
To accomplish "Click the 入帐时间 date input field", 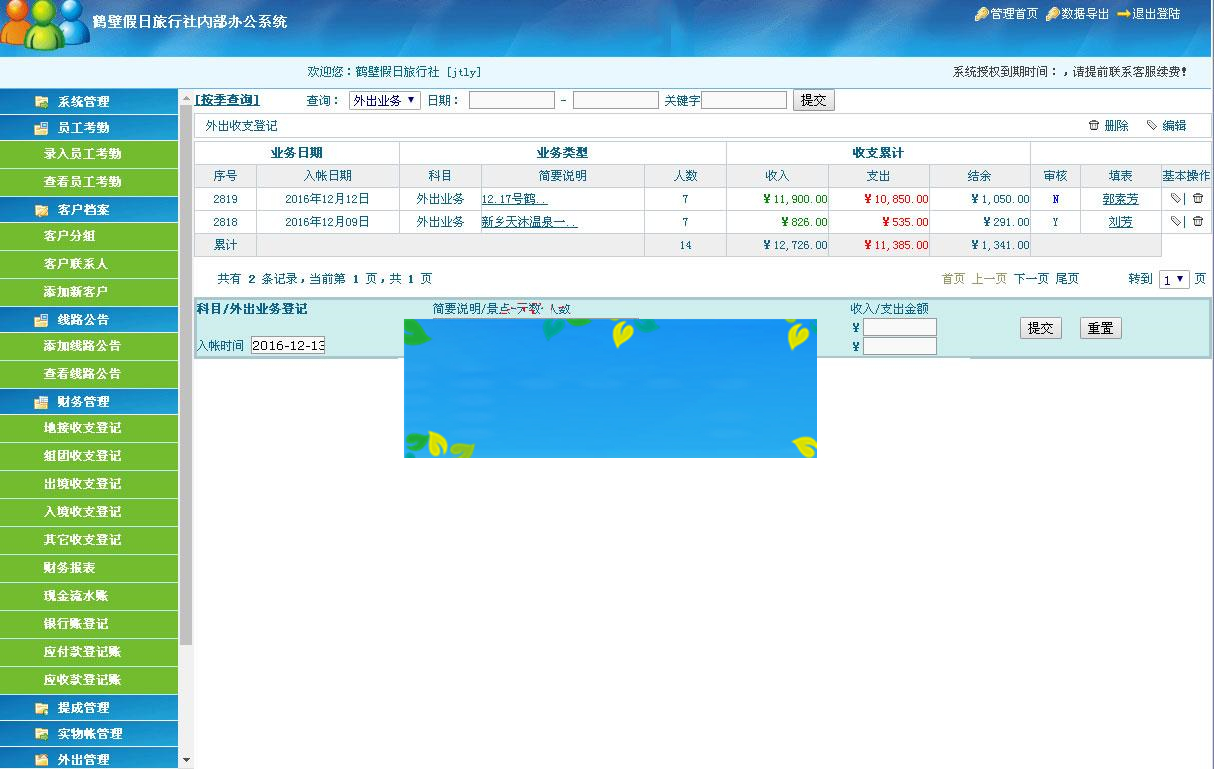I will [290, 345].
